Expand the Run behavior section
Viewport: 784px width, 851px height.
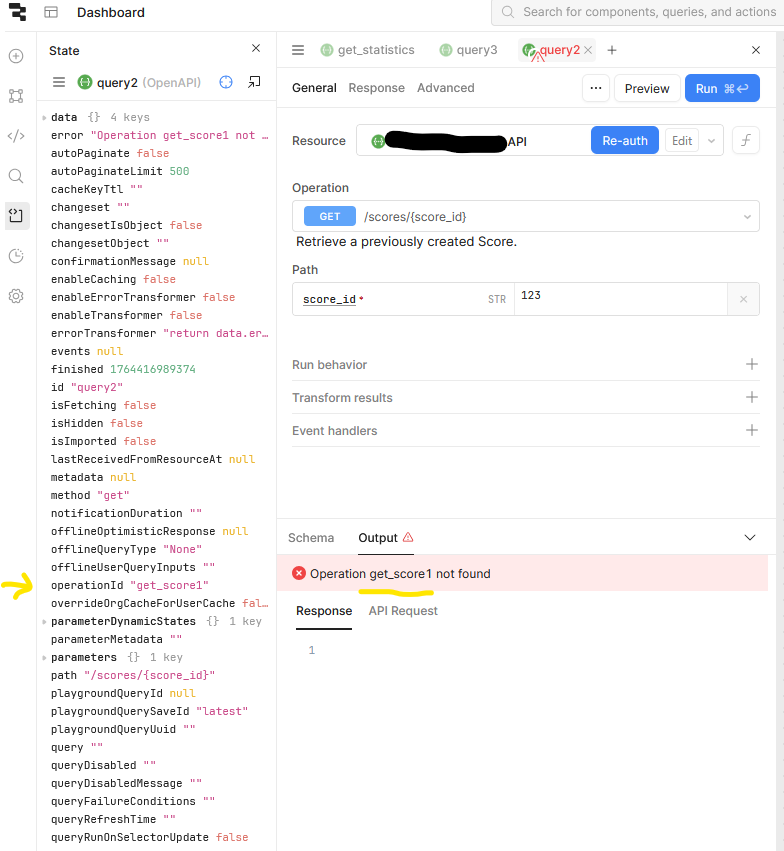tap(751, 365)
